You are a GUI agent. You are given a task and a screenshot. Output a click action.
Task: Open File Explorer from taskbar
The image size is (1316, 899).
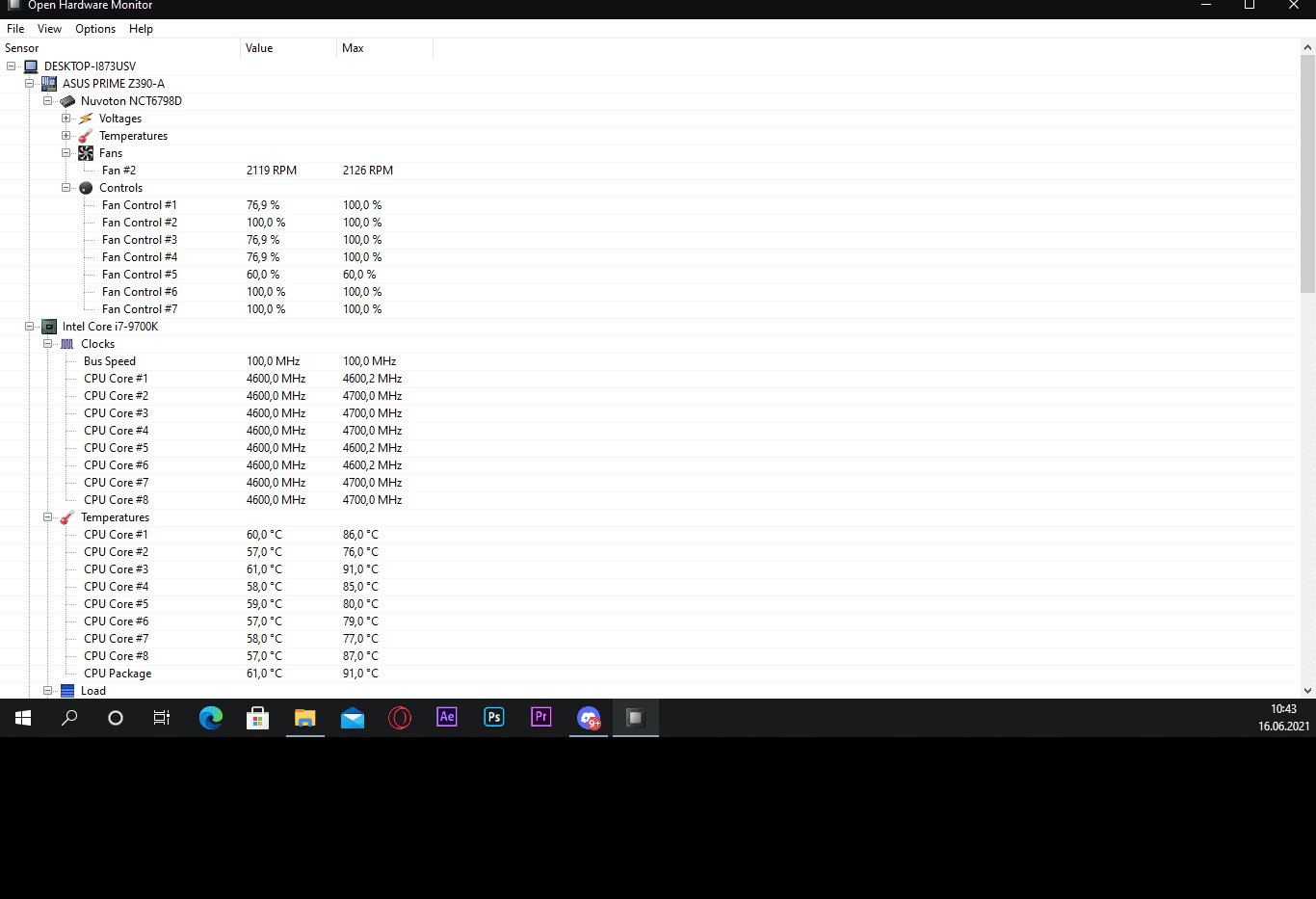pos(305,718)
